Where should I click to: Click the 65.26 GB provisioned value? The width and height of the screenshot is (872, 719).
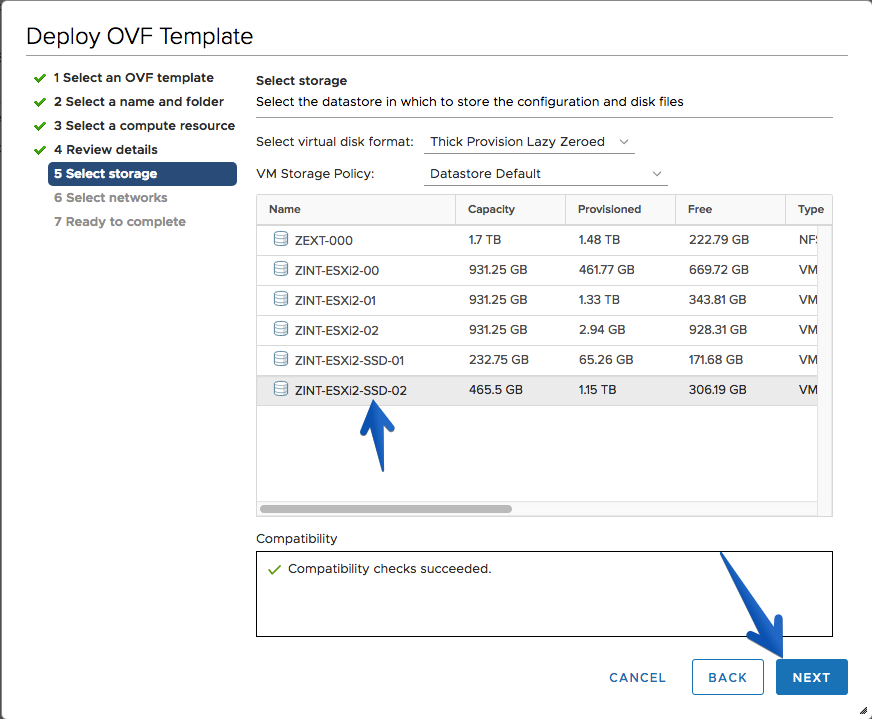(606, 360)
